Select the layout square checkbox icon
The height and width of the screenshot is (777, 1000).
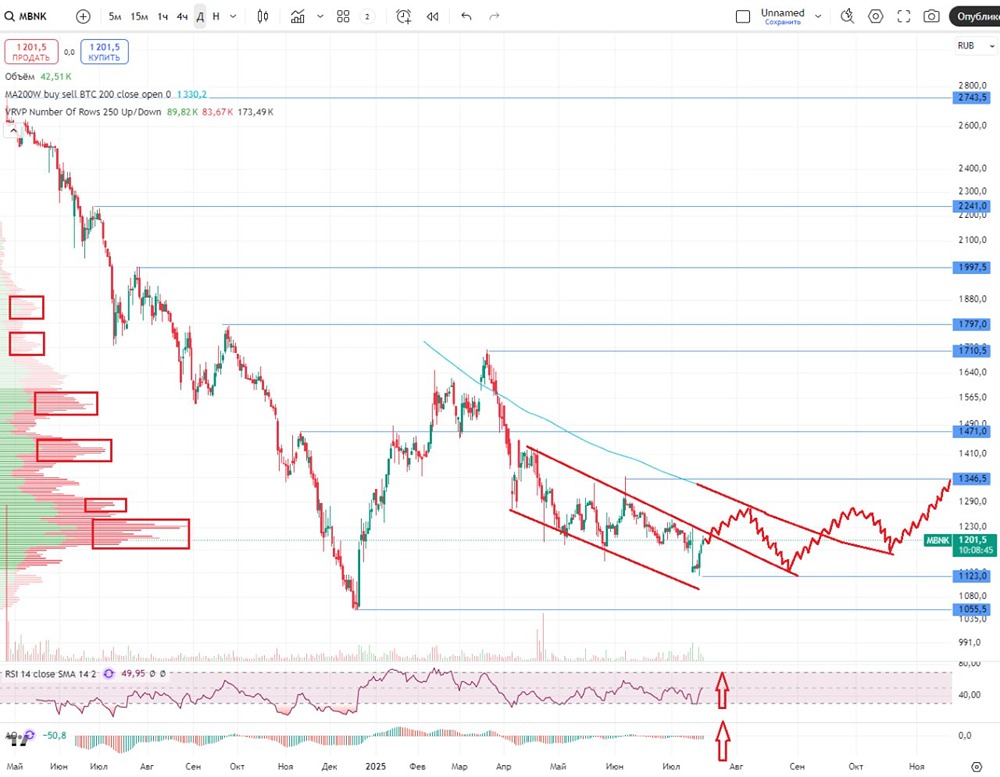click(x=743, y=16)
